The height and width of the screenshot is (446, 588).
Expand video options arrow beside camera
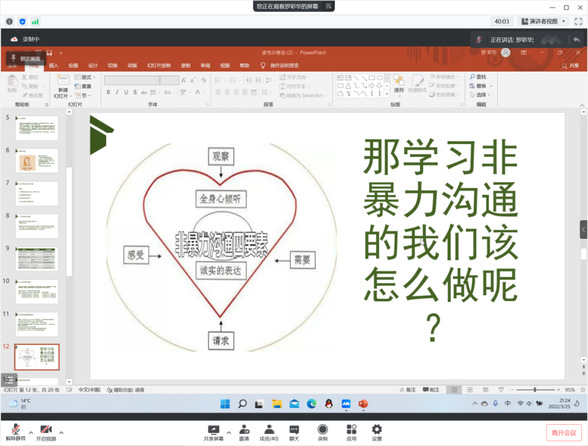click(61, 432)
